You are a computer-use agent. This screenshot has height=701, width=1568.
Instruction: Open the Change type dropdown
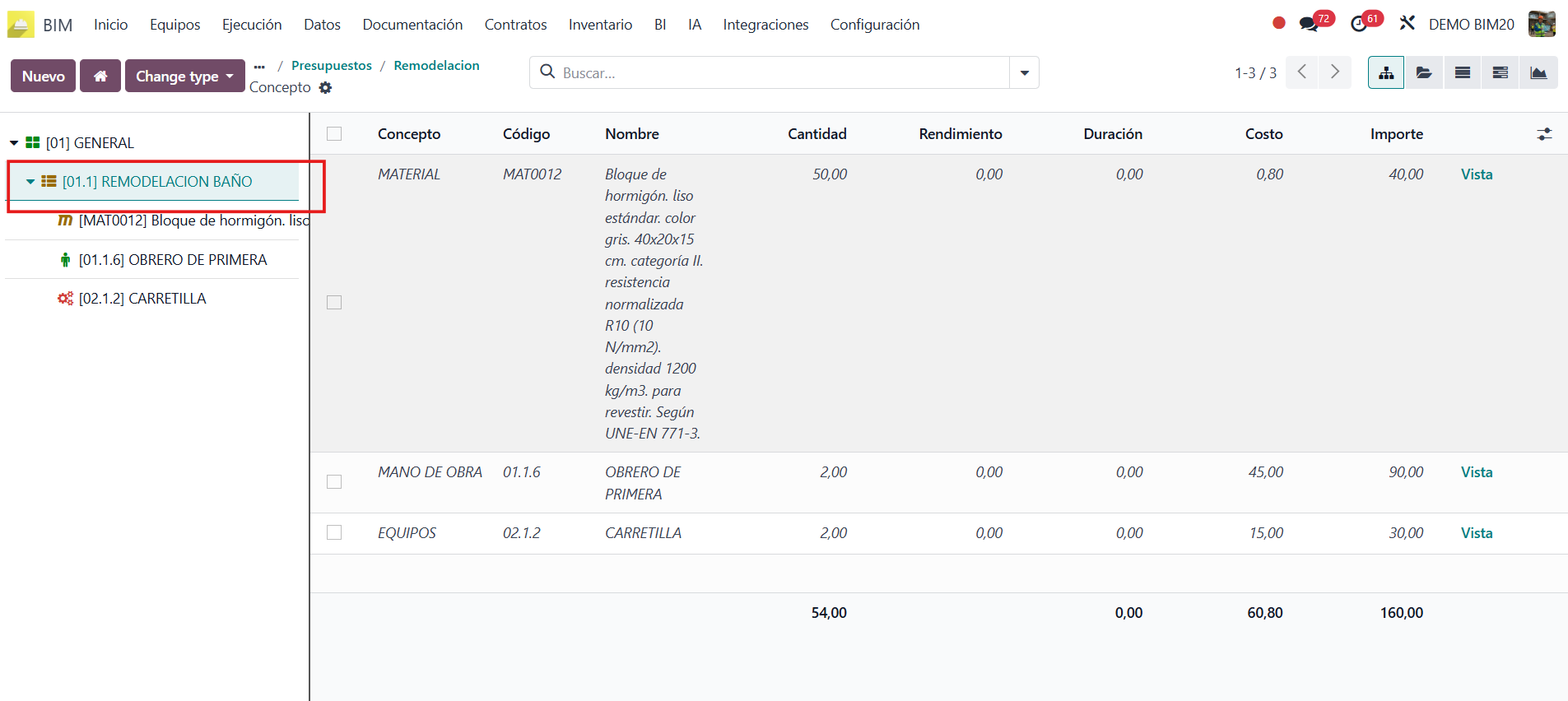(x=184, y=76)
